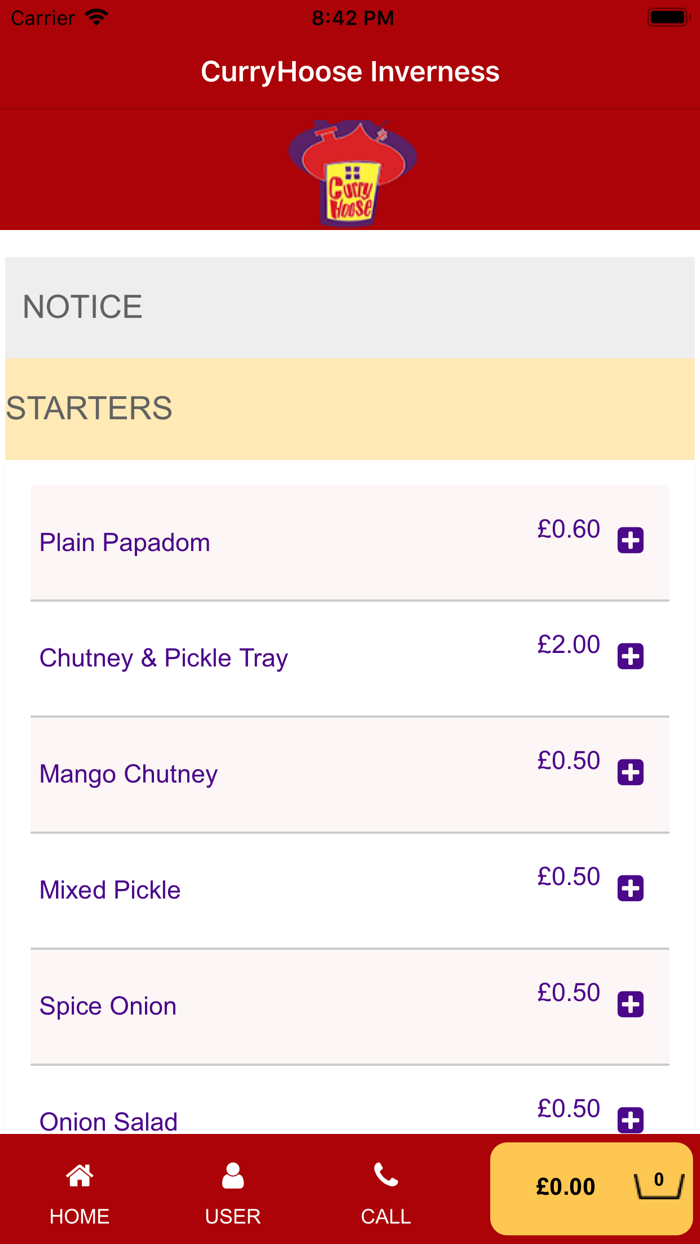Add Spice Onion with its plus icon
This screenshot has height=1244, width=700.
630,1004
